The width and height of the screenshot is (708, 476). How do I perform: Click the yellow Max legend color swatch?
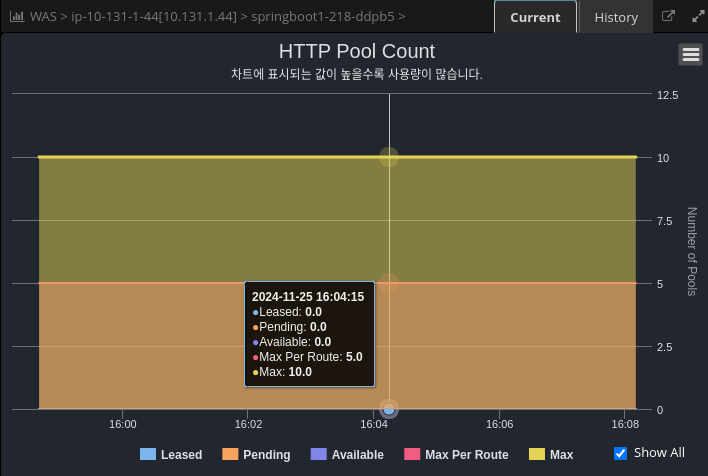coord(537,454)
